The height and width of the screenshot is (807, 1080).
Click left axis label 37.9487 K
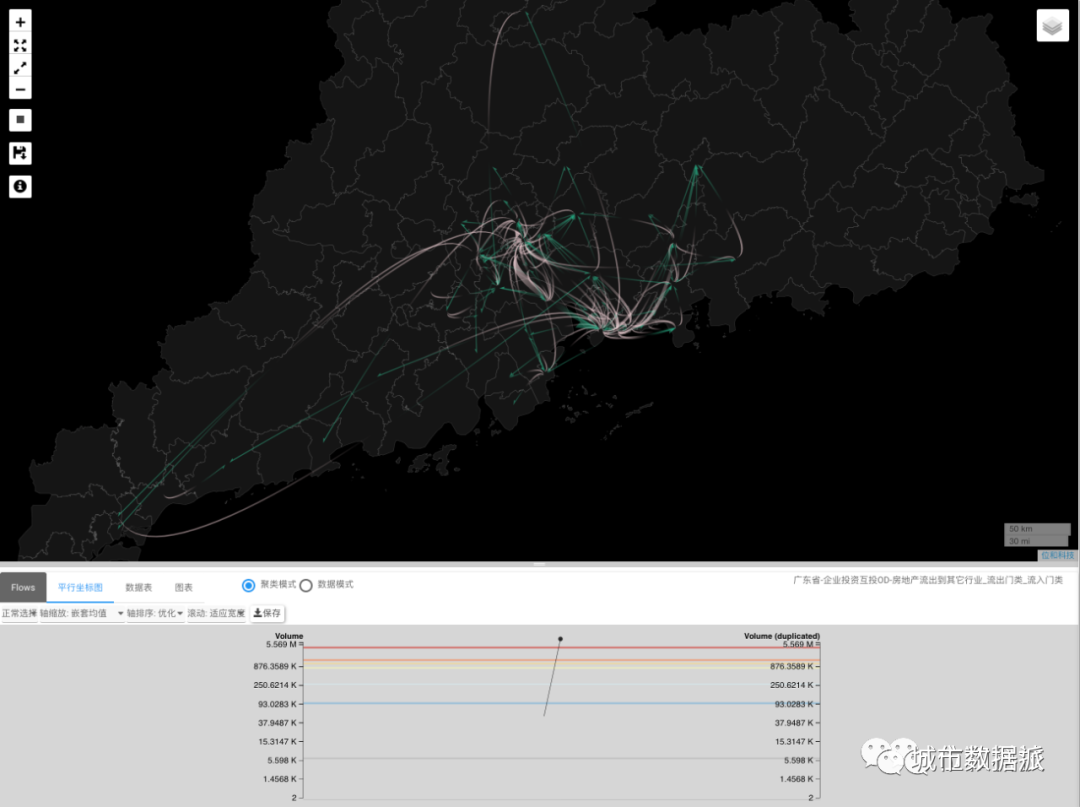277,723
